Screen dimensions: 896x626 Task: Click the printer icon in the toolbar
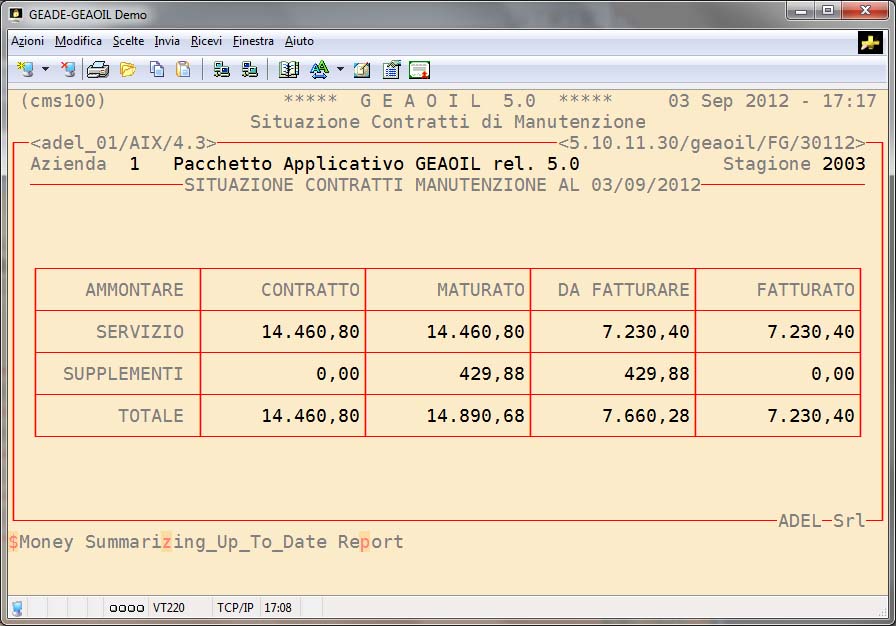pos(97,69)
